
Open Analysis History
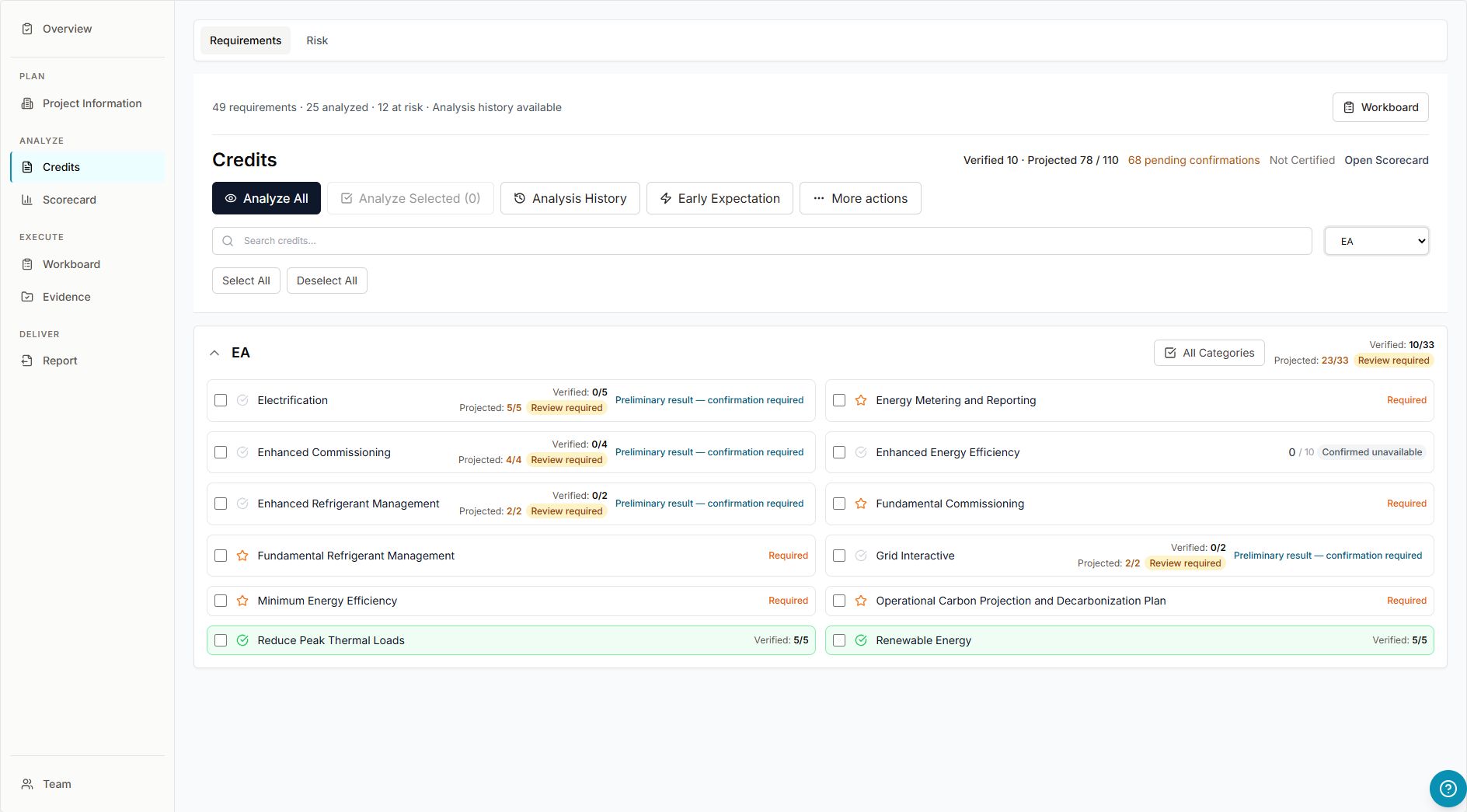(x=570, y=198)
